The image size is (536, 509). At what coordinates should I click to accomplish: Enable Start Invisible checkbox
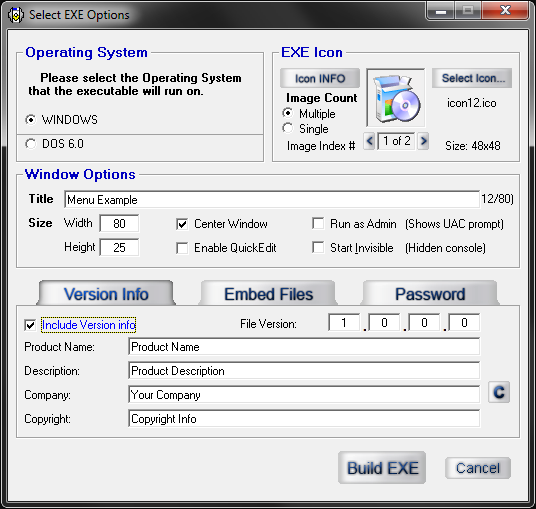click(318, 247)
